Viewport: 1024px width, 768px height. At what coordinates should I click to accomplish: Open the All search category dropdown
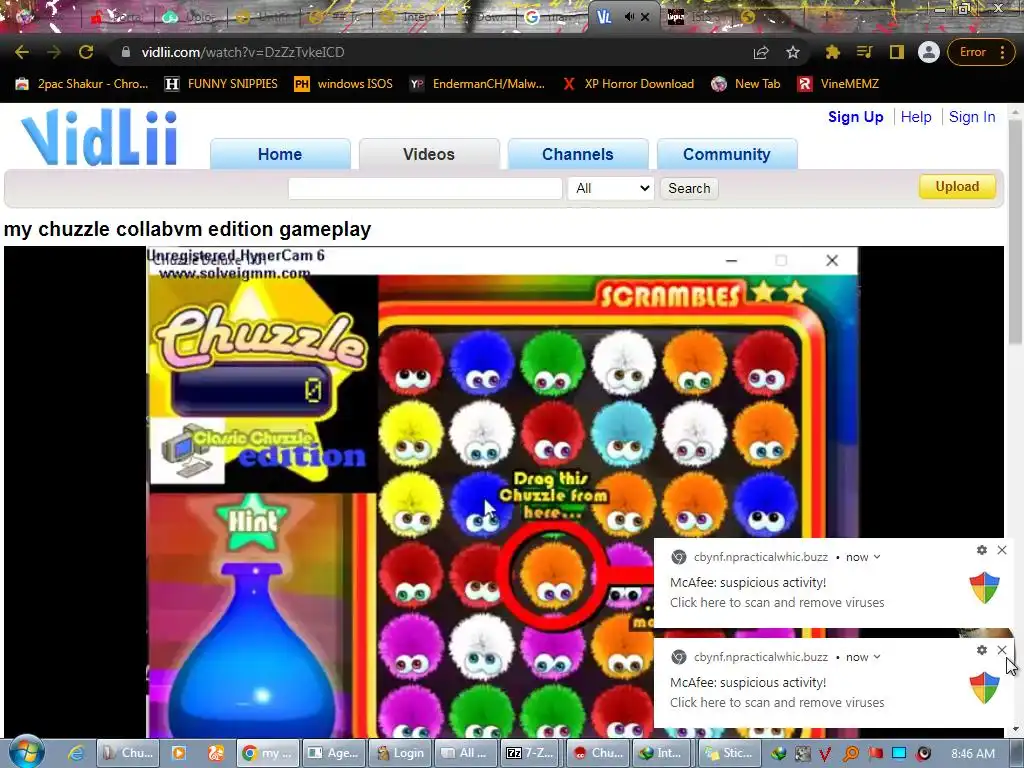pyautogui.click(x=611, y=188)
